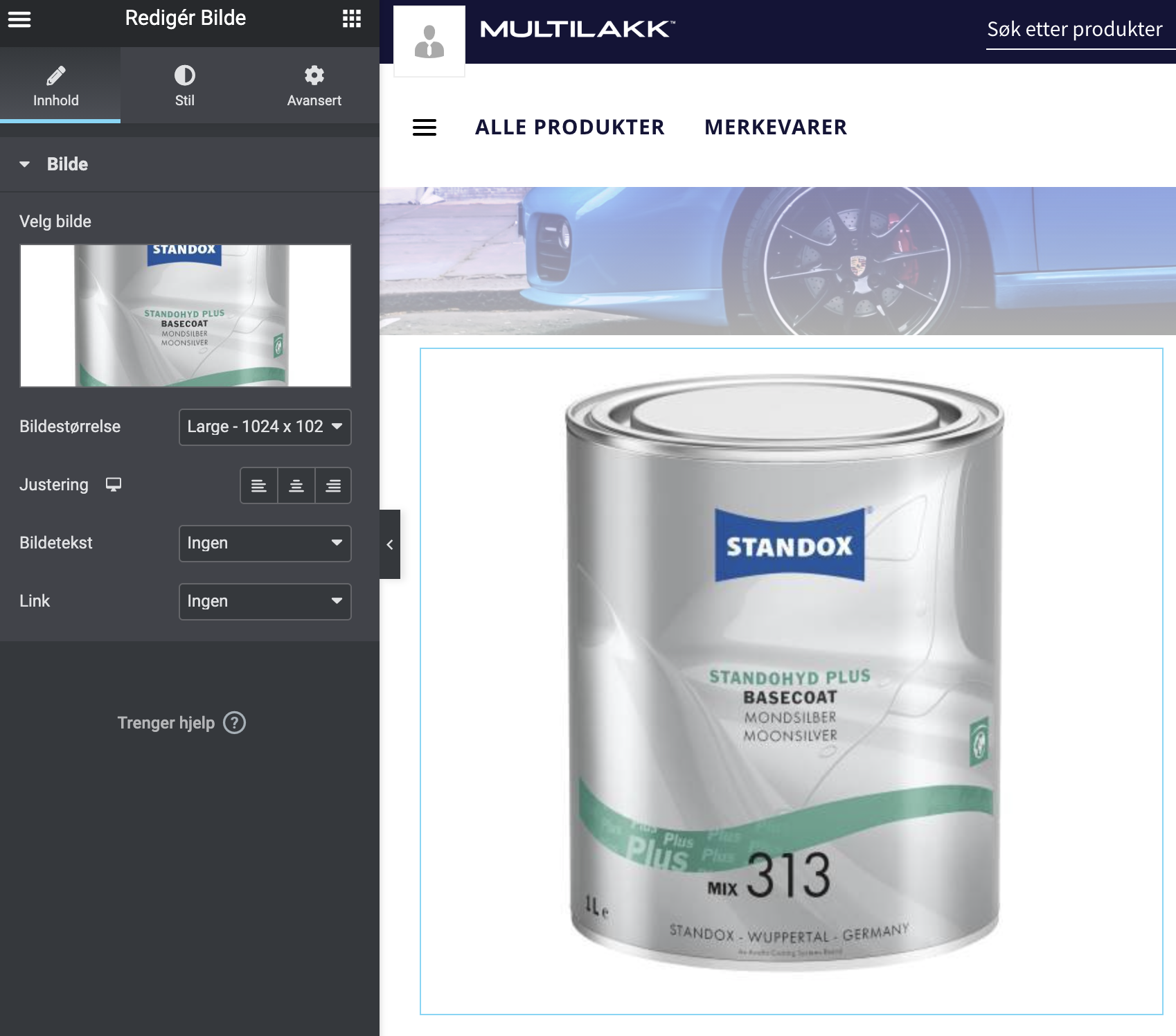Open the Elementor hamburger menu
The height and width of the screenshot is (1036, 1176).
(x=19, y=19)
